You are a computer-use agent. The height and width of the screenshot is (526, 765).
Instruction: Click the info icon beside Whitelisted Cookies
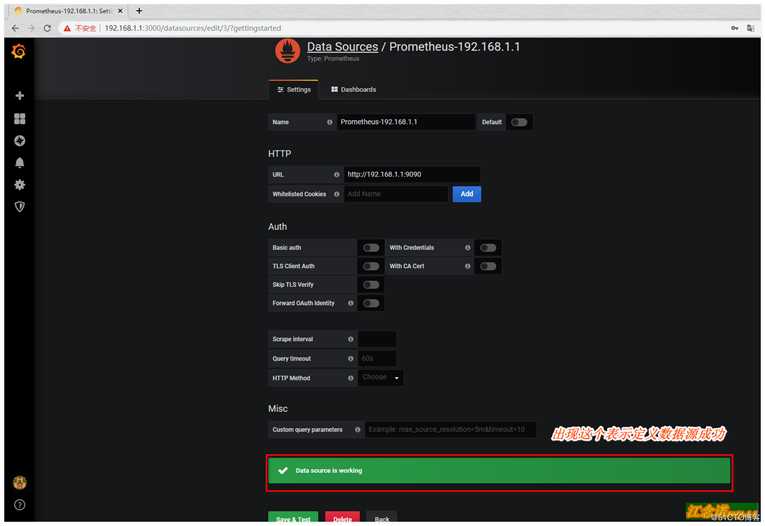(336, 194)
